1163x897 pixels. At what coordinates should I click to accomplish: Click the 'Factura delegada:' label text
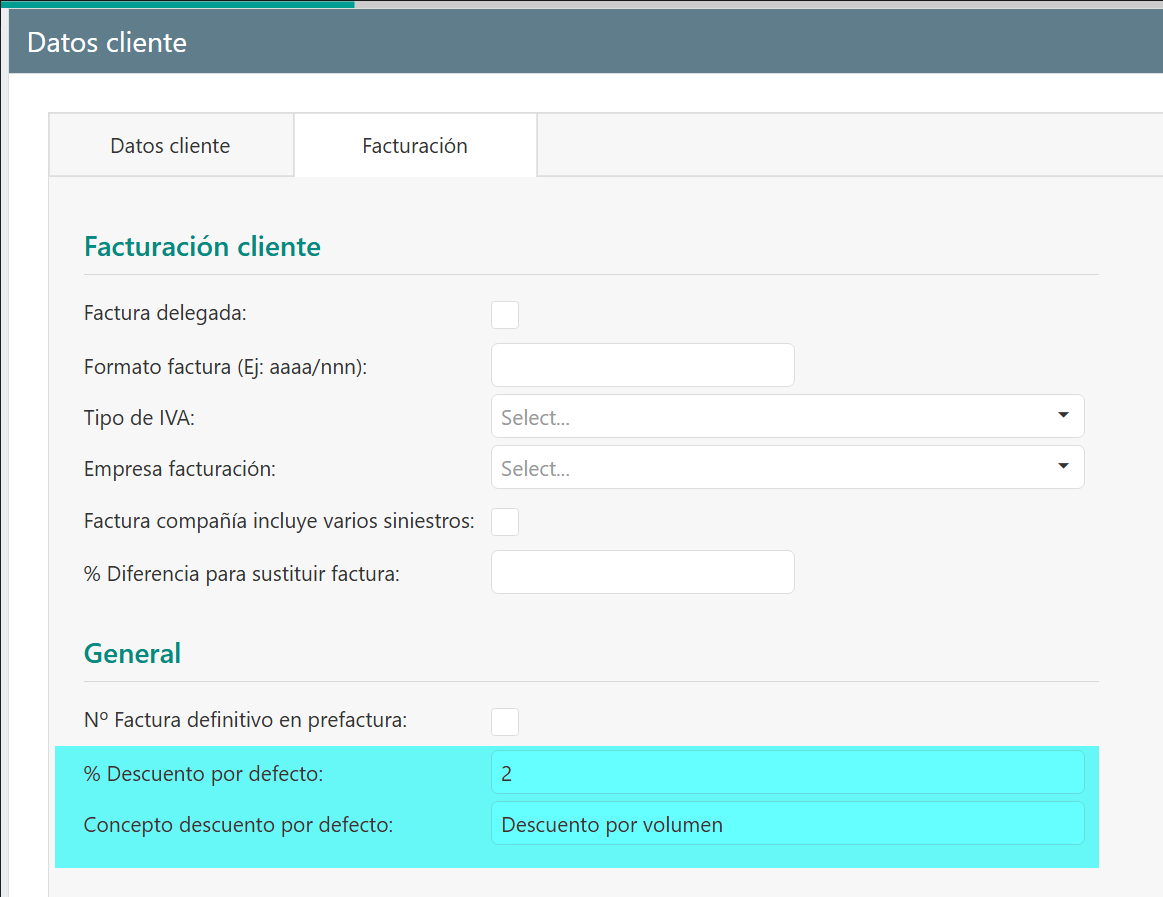(165, 313)
